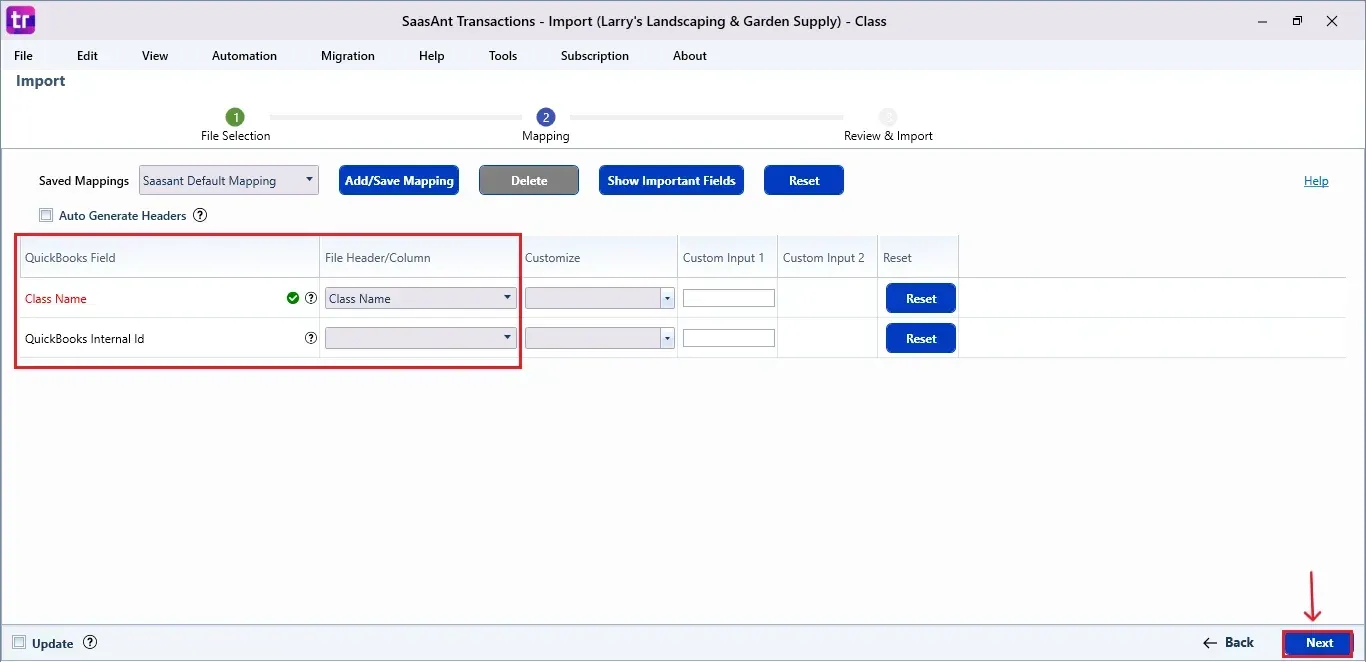The image size is (1366, 662).
Task: Enable Auto Generate Headers checkbox
Action: (x=46, y=215)
